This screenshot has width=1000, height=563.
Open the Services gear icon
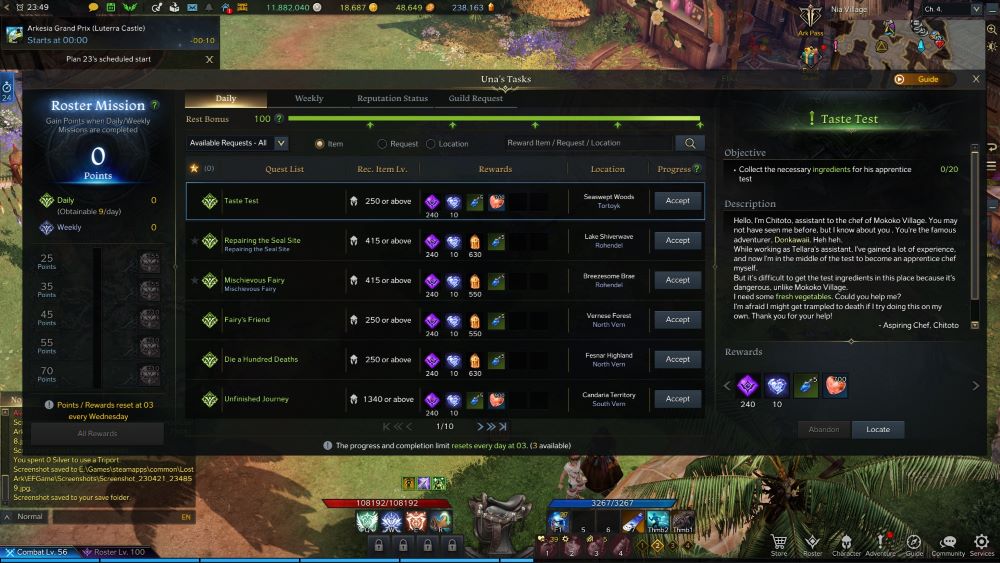[982, 544]
